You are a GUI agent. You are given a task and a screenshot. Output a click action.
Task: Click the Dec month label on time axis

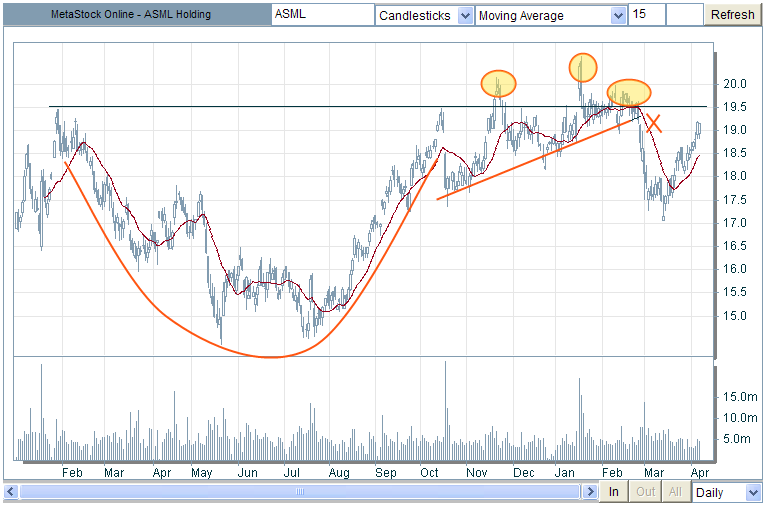point(523,473)
